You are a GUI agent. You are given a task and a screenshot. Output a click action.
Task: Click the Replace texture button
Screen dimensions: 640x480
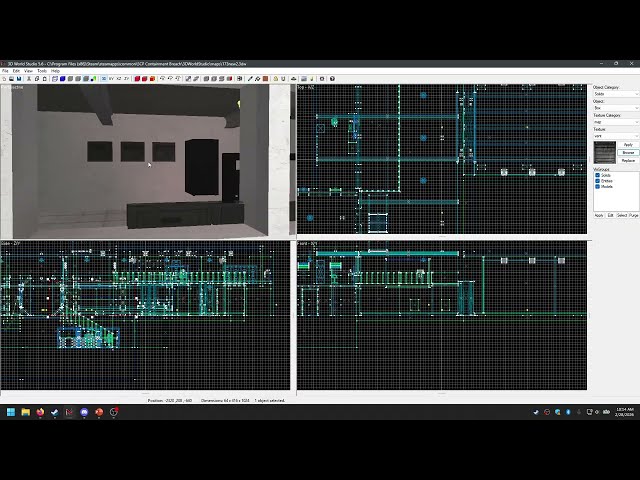[628, 160]
